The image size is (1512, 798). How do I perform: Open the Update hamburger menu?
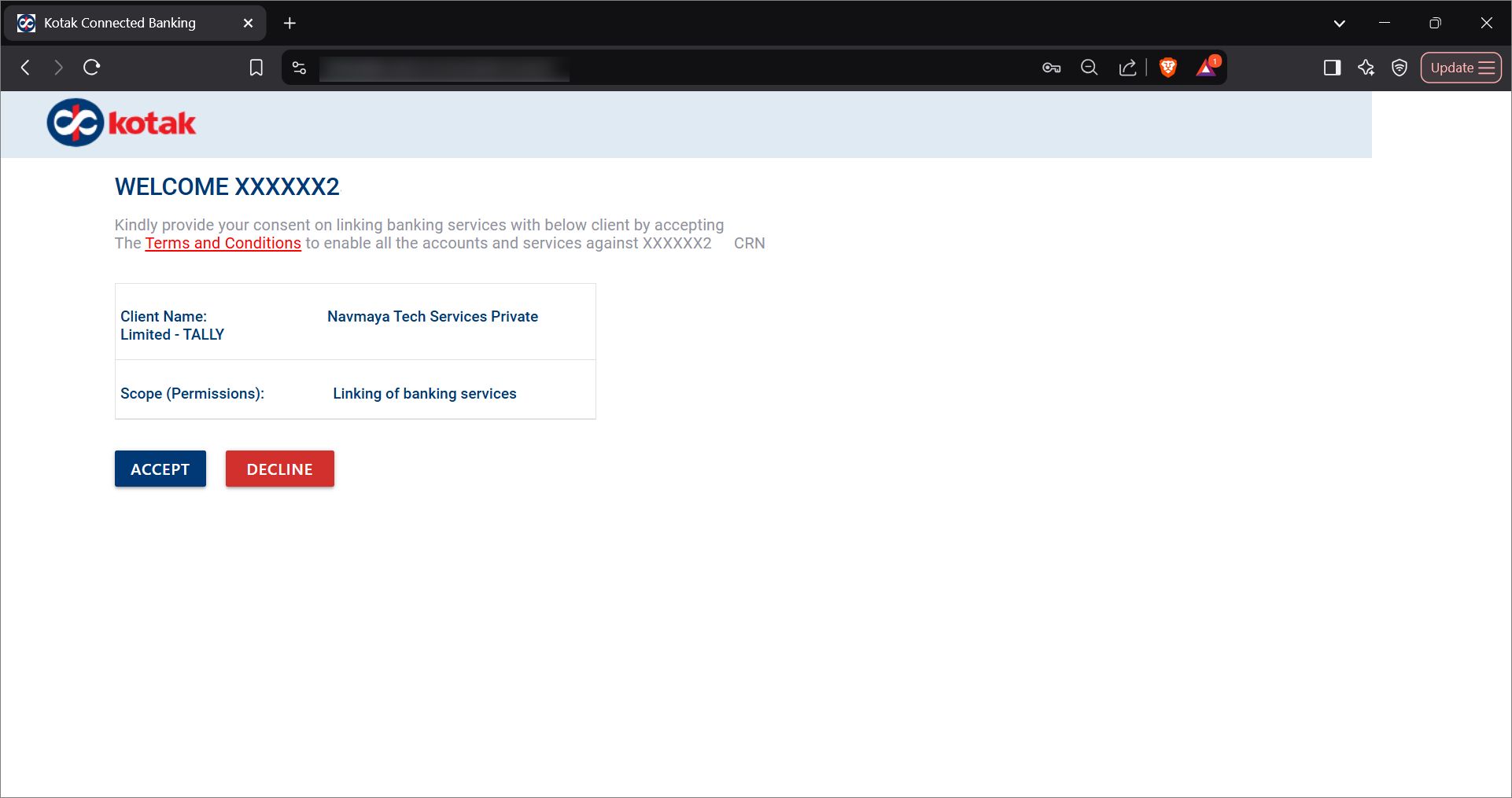(1461, 68)
